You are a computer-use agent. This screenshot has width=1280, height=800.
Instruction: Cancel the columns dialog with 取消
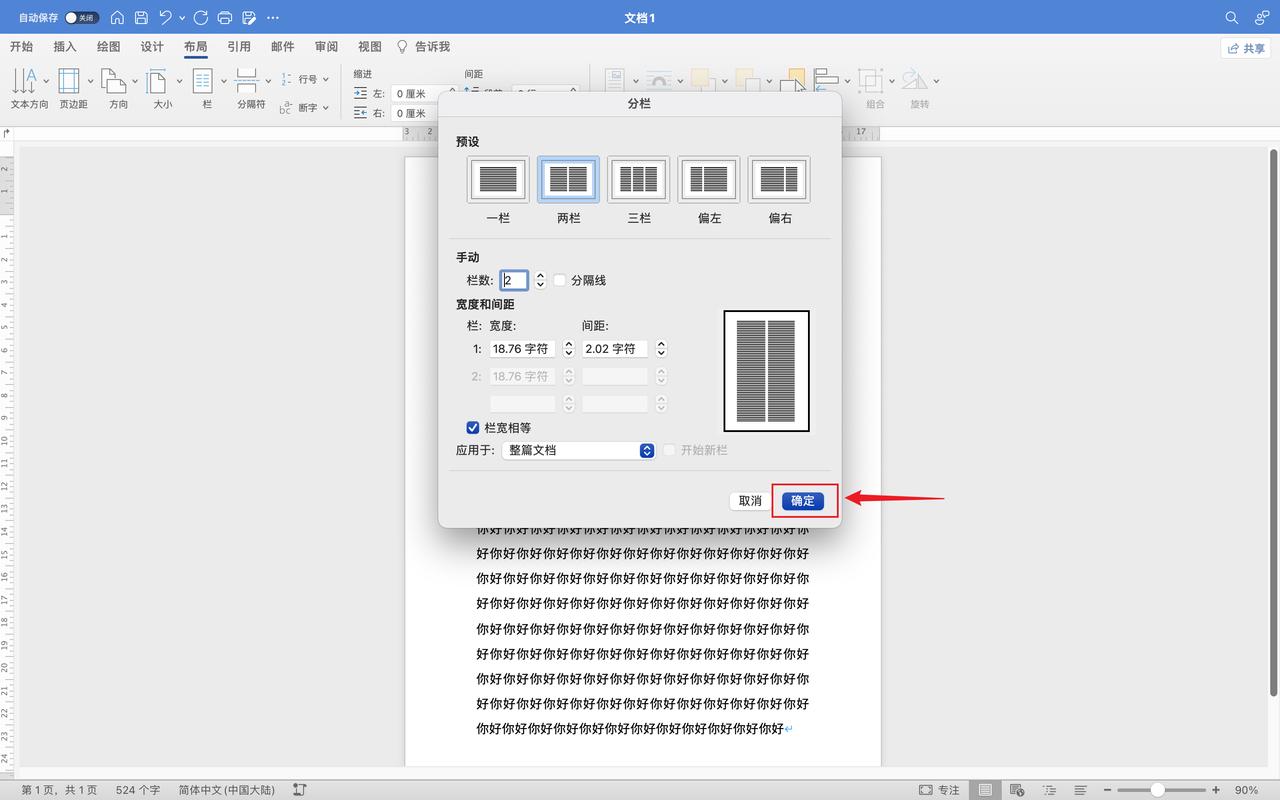pos(751,501)
